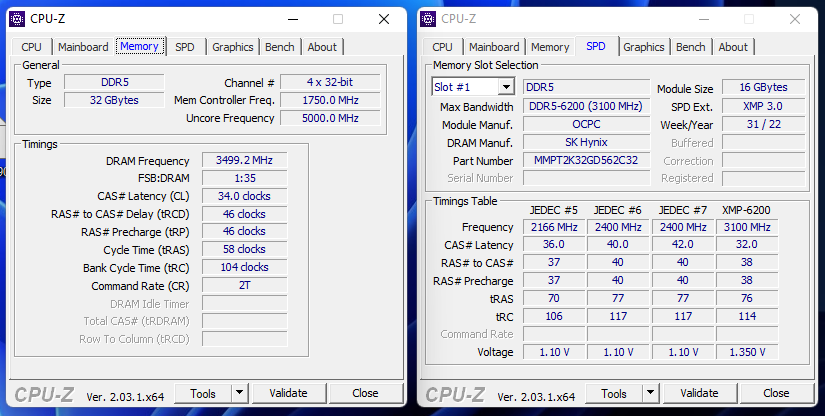Switch to Memory tab in right CPU-Z window
Screen dimensions: 825x416
tap(550, 47)
